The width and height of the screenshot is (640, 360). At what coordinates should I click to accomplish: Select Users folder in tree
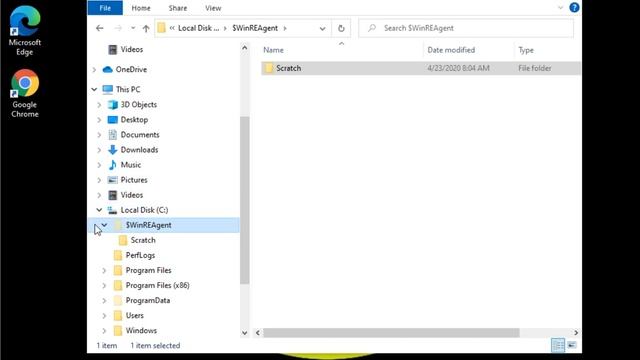point(134,315)
